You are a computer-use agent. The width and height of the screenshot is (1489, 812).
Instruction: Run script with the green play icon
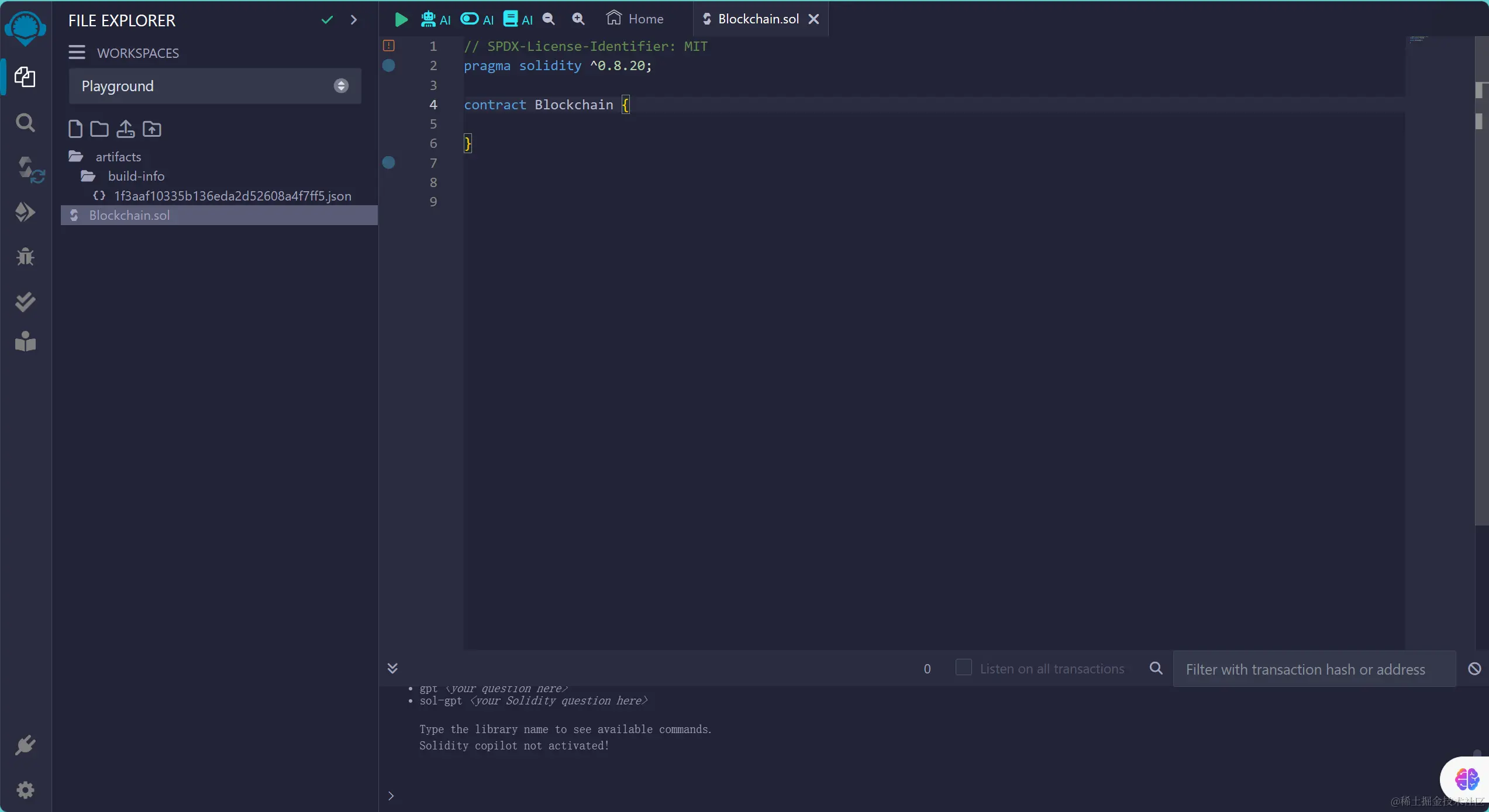pos(401,19)
